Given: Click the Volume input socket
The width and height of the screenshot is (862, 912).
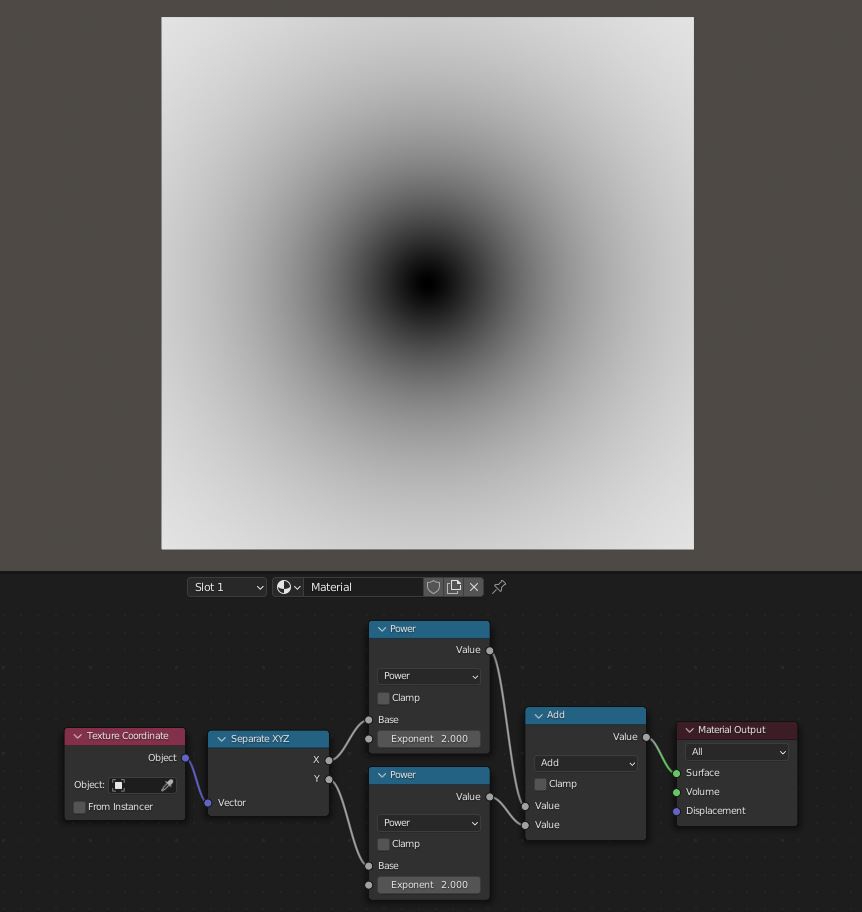Looking at the screenshot, I should (676, 792).
